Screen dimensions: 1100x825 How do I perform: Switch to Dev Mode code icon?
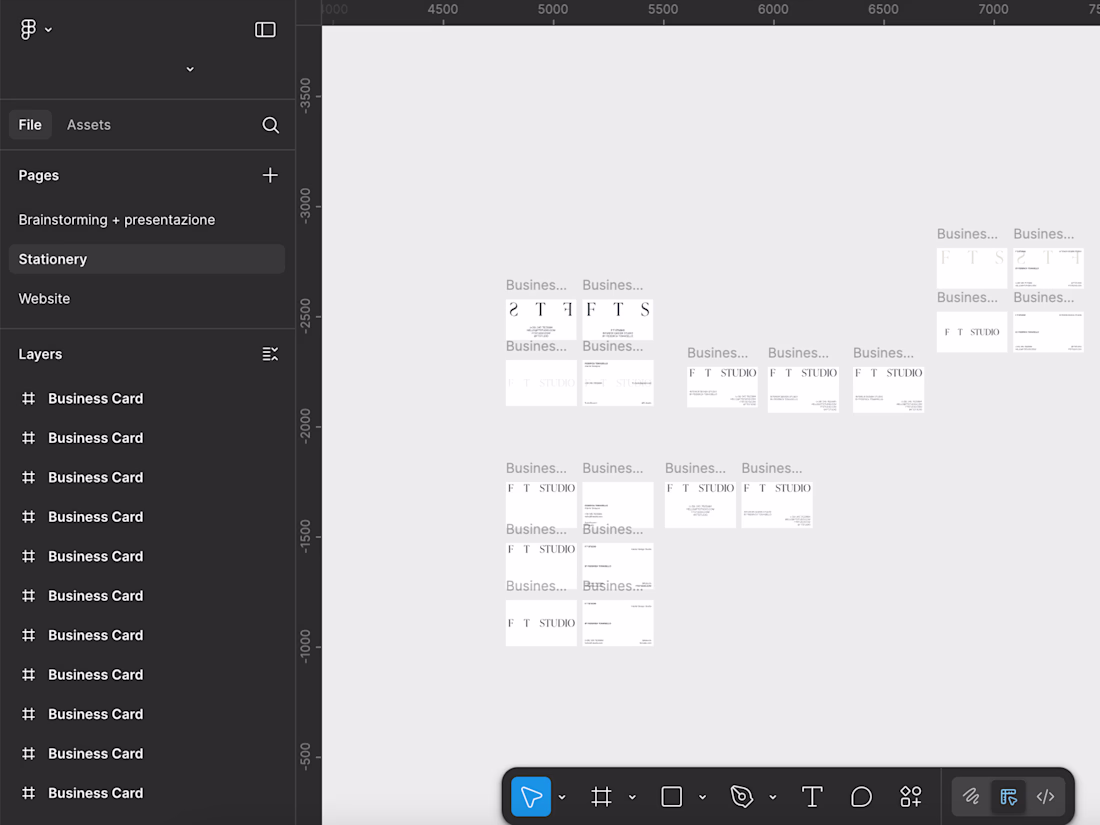click(x=1045, y=796)
